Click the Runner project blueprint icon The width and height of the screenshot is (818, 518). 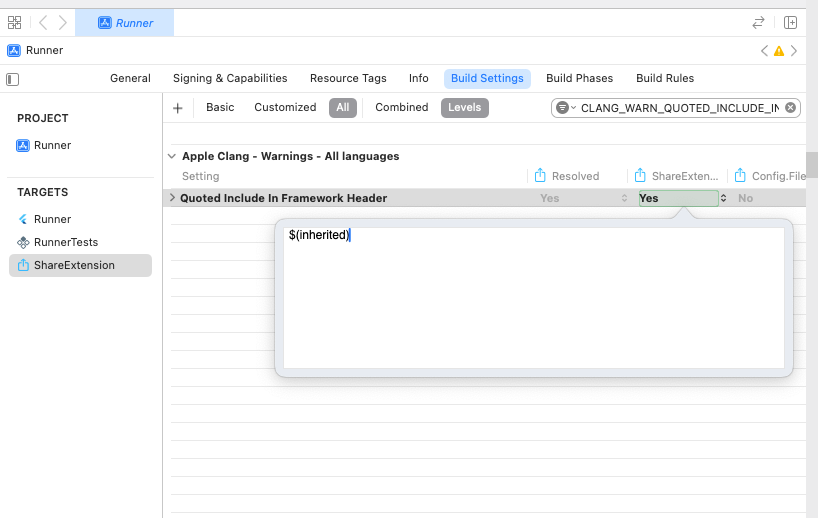(x=23, y=145)
